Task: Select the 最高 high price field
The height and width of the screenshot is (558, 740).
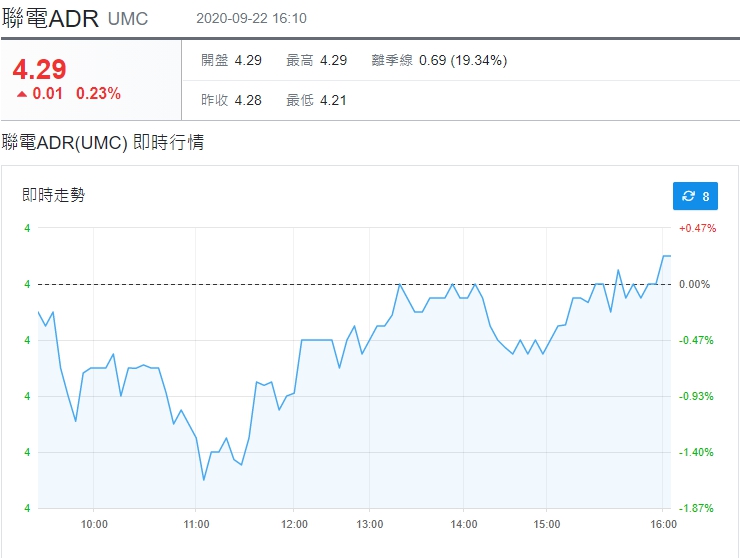Action: (316, 60)
